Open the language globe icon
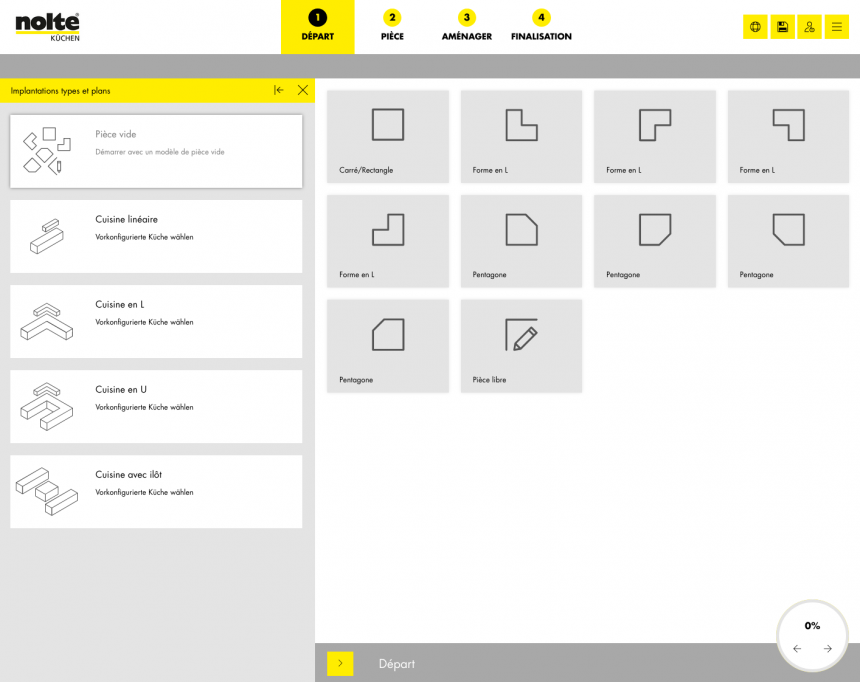 click(755, 27)
